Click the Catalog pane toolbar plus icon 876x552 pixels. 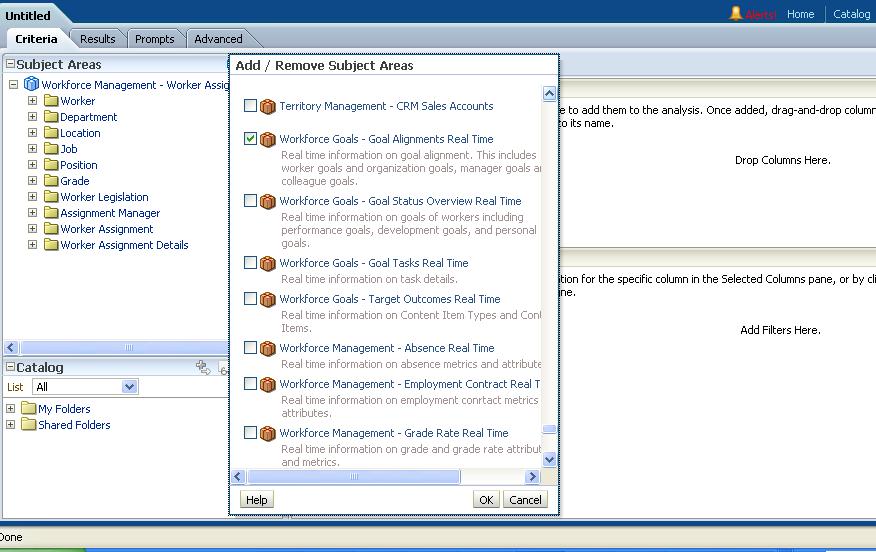203,367
